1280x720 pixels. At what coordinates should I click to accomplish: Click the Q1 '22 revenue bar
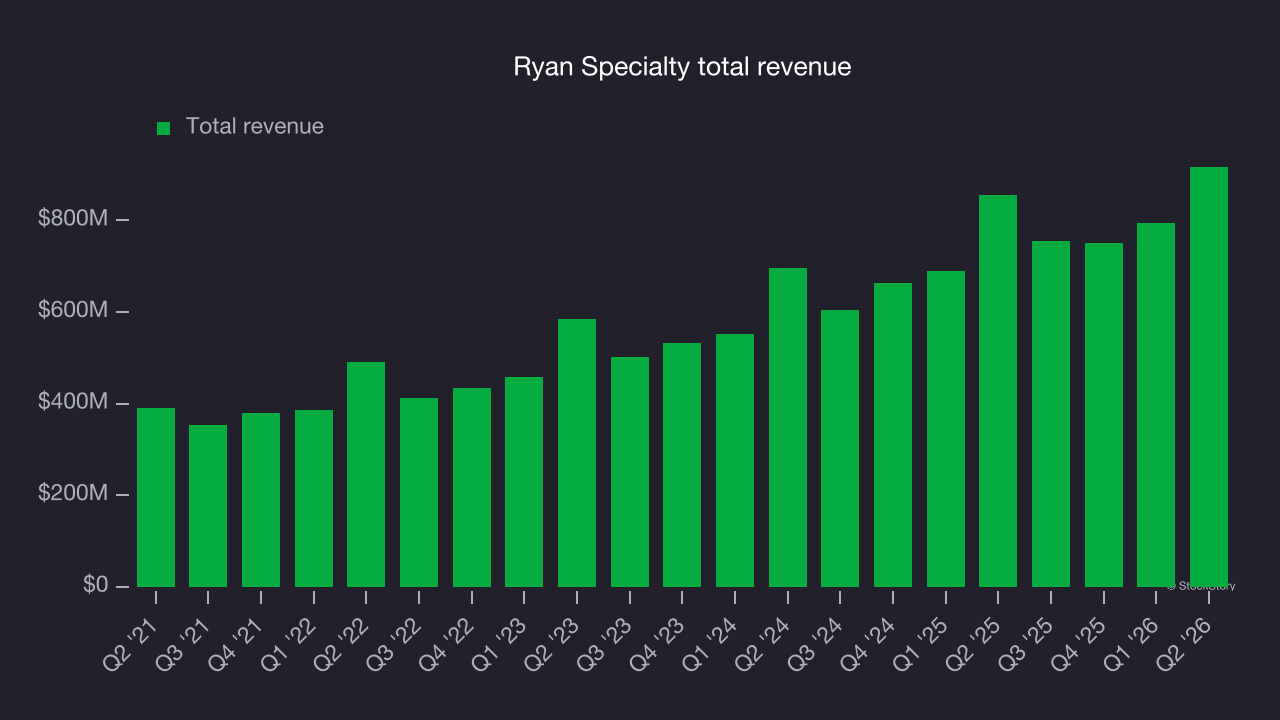tap(314, 498)
